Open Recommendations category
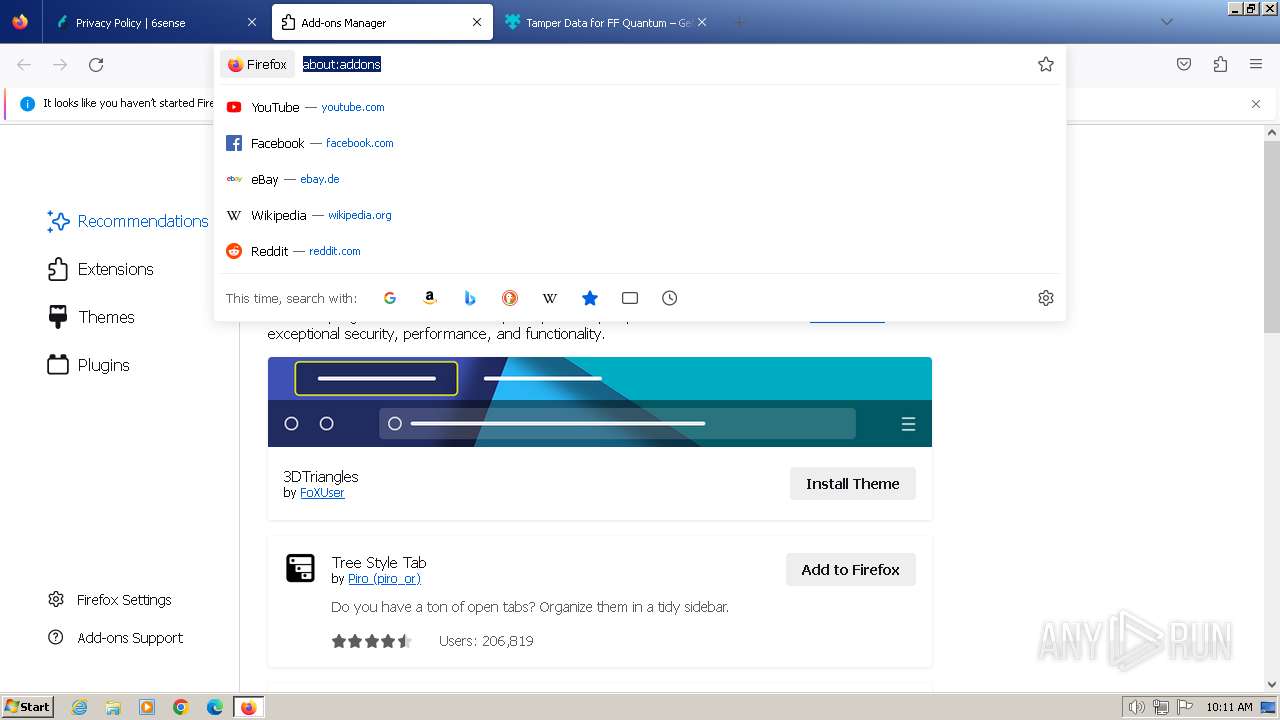Viewport: 1280px width, 720px height. (x=128, y=221)
